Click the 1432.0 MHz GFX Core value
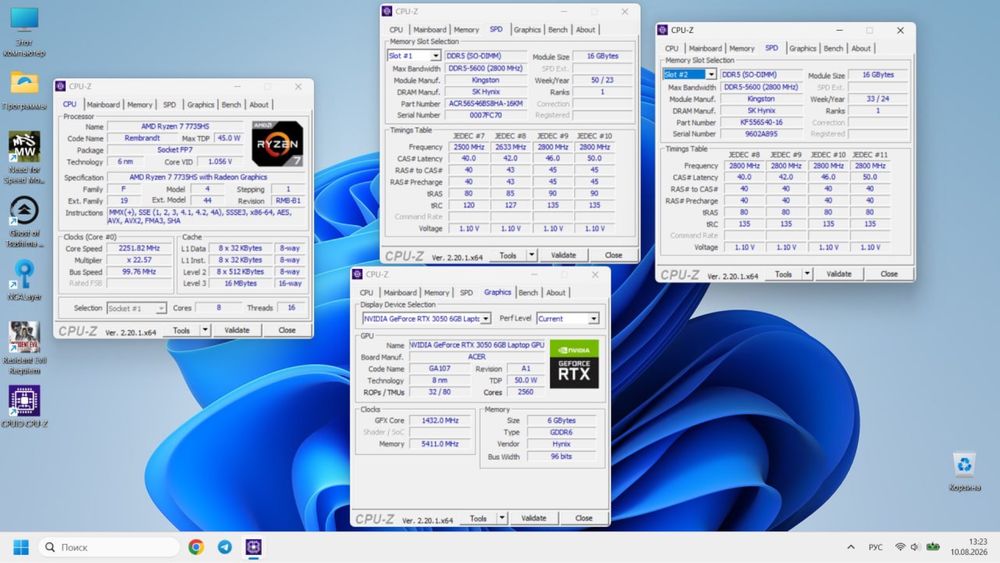This screenshot has width=1000, height=563. click(x=439, y=420)
